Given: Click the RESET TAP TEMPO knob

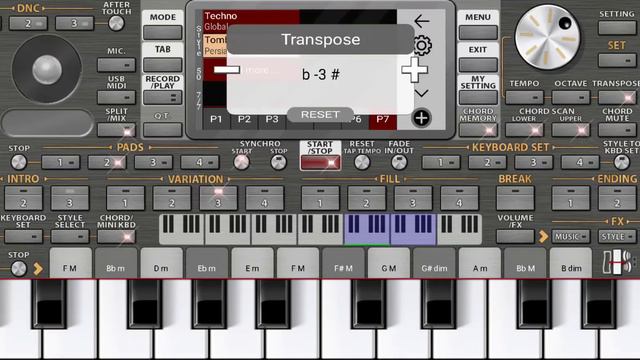Looking at the screenshot, I should [362, 162].
